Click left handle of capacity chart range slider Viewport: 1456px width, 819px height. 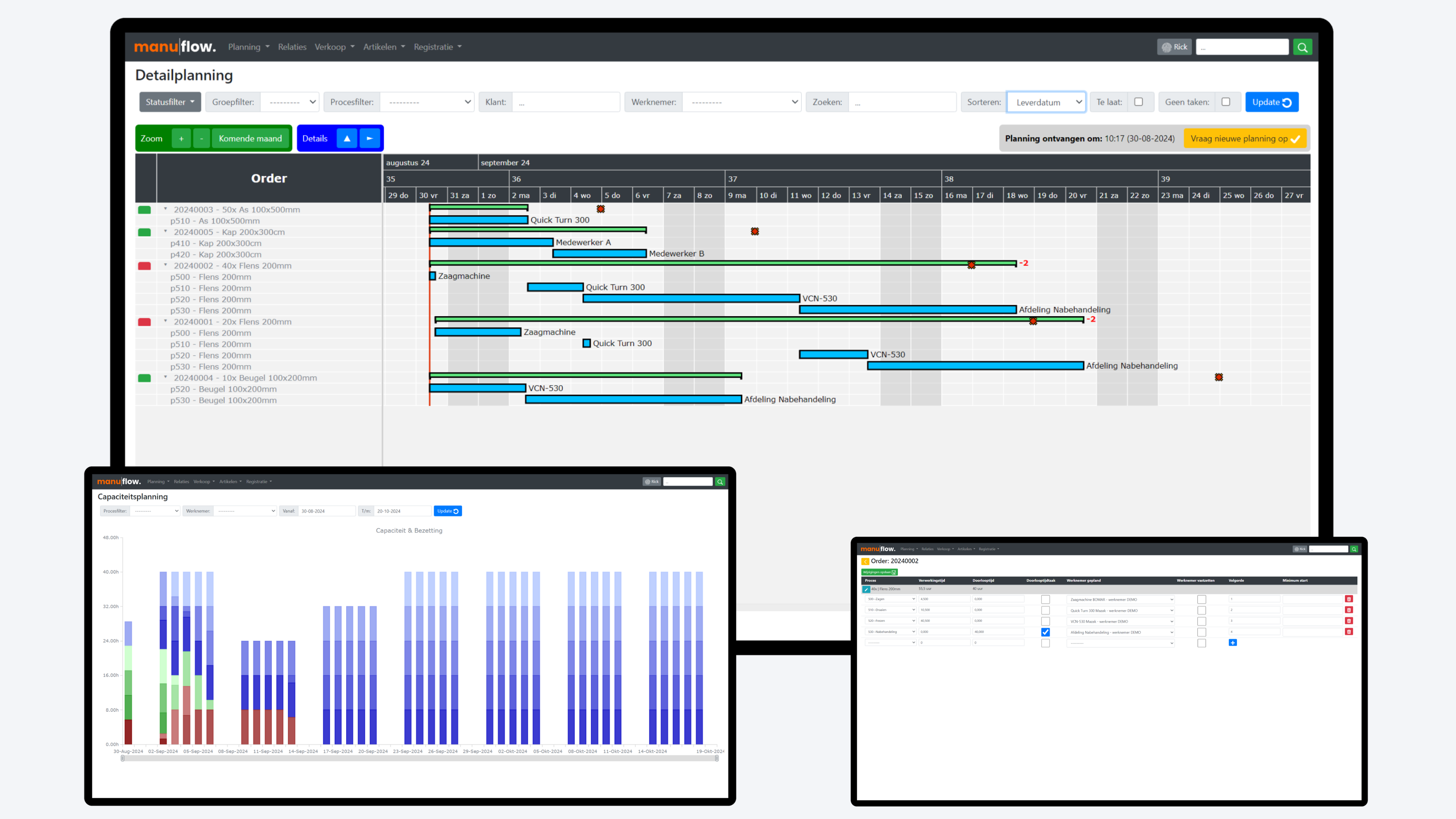pos(122,758)
